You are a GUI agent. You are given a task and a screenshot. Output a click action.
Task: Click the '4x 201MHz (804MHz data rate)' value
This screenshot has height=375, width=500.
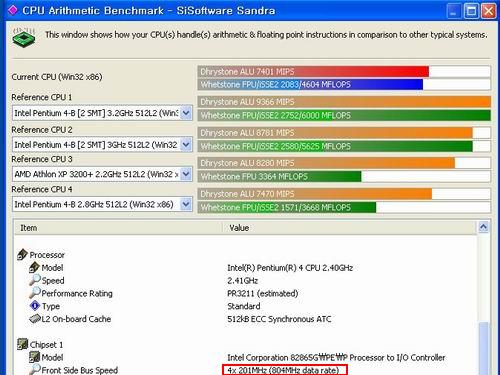coord(283,370)
